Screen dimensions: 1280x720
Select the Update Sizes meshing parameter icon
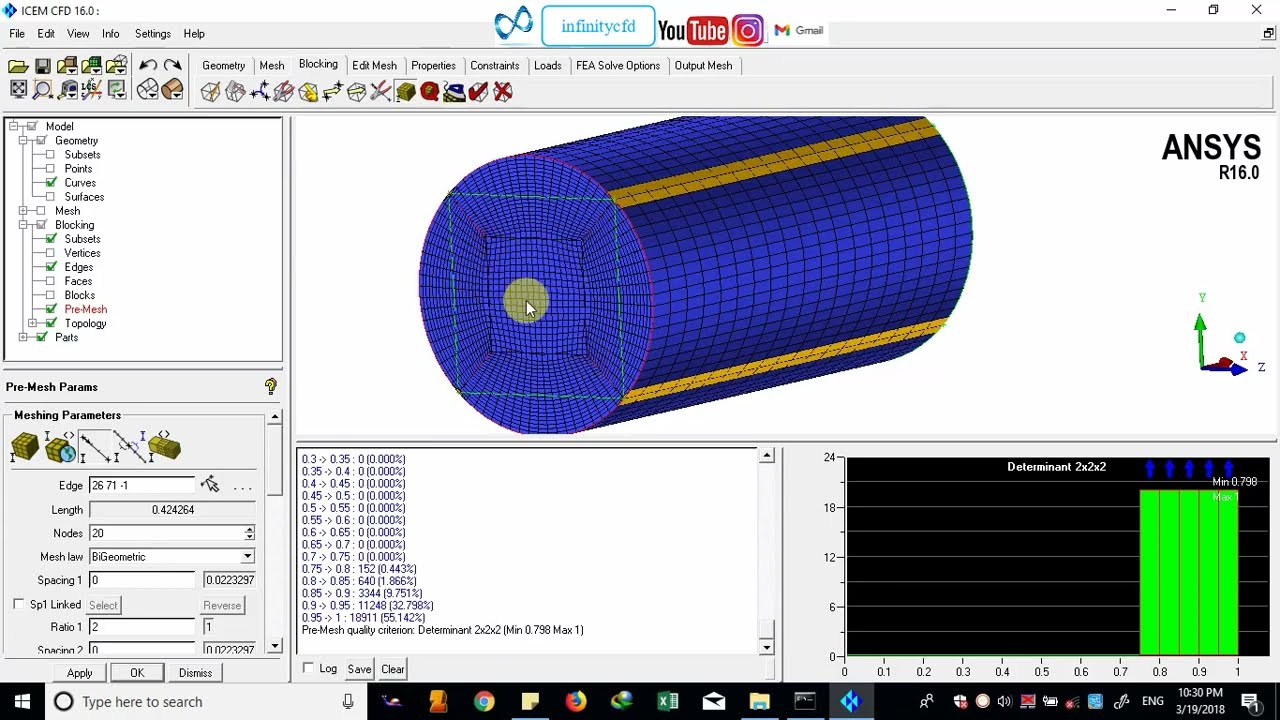click(x=24, y=446)
